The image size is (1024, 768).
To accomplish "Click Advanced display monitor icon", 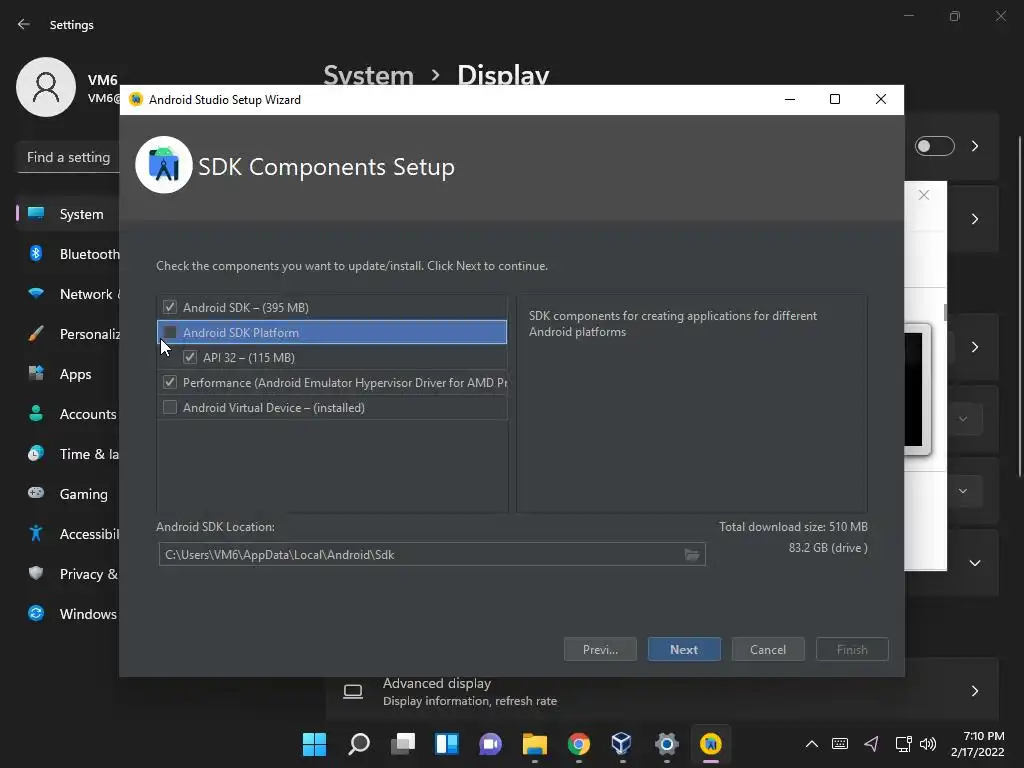I will [x=353, y=691].
